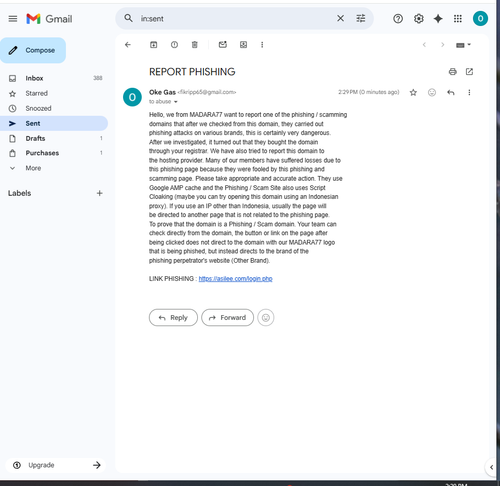Click the Reply button below message
500x486 pixels.
click(173, 318)
